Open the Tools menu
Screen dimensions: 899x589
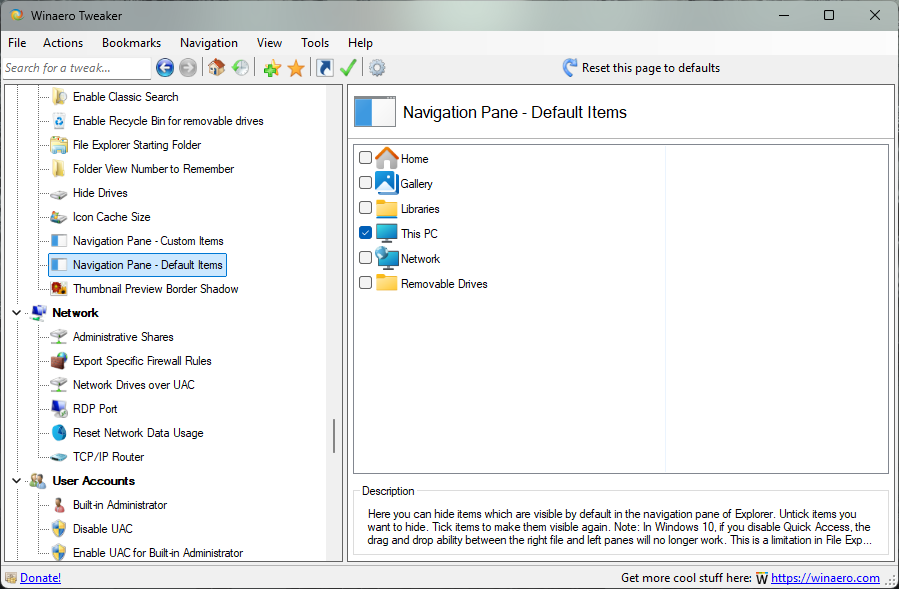[315, 43]
